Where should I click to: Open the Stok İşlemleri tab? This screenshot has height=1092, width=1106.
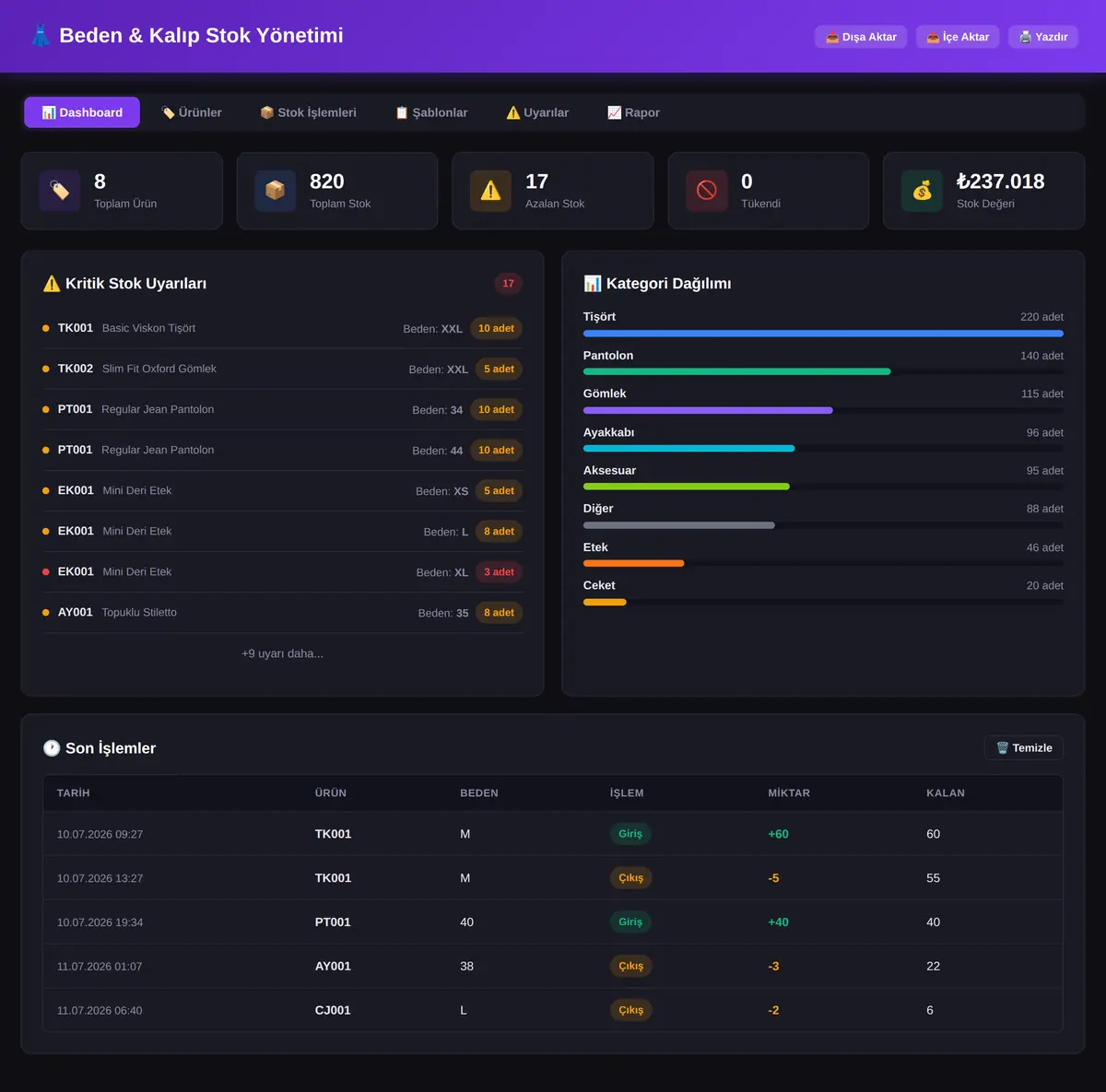tap(308, 112)
